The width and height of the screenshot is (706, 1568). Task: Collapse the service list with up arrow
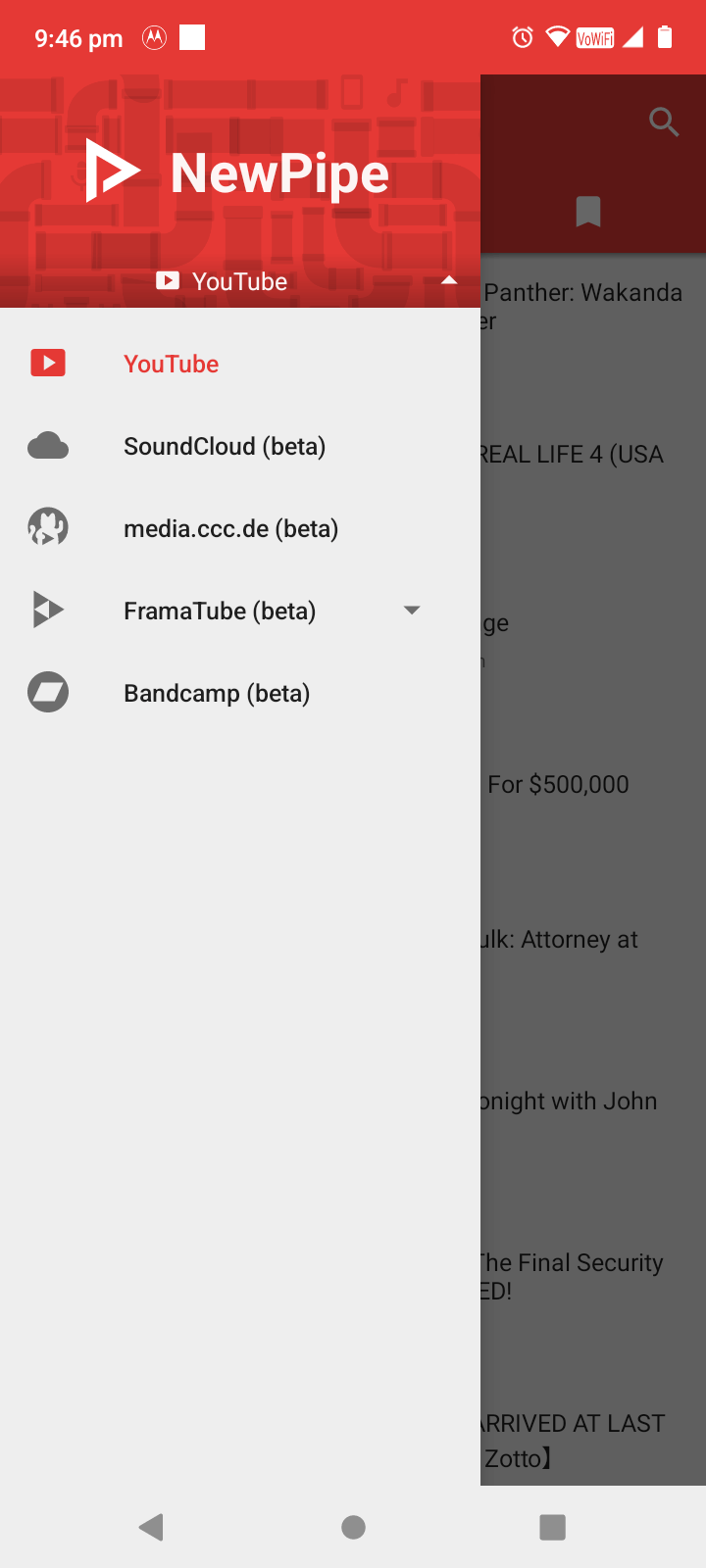(x=449, y=280)
